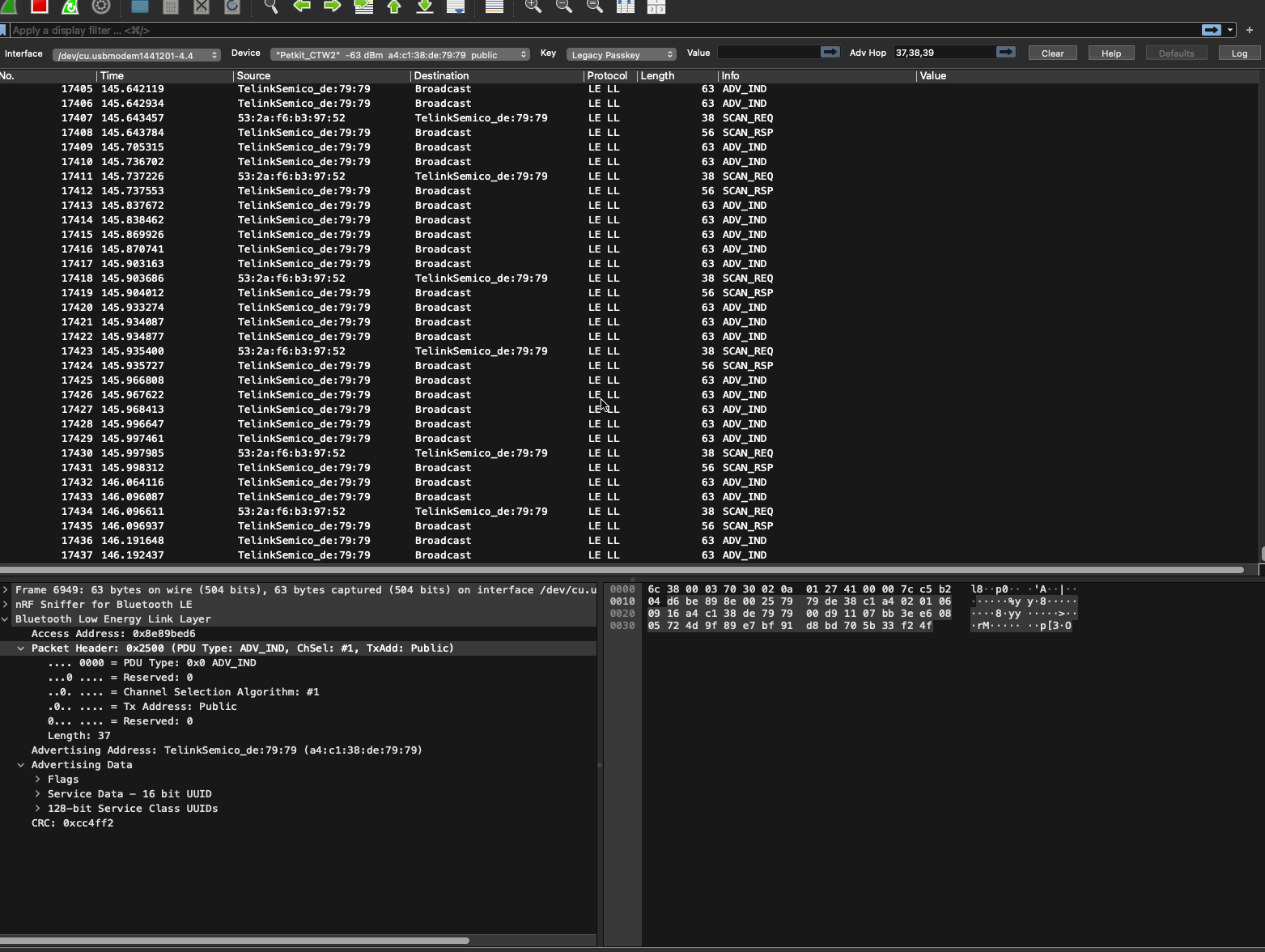Zoom in on the main window text
The image size is (1265, 952).
click(533, 6)
